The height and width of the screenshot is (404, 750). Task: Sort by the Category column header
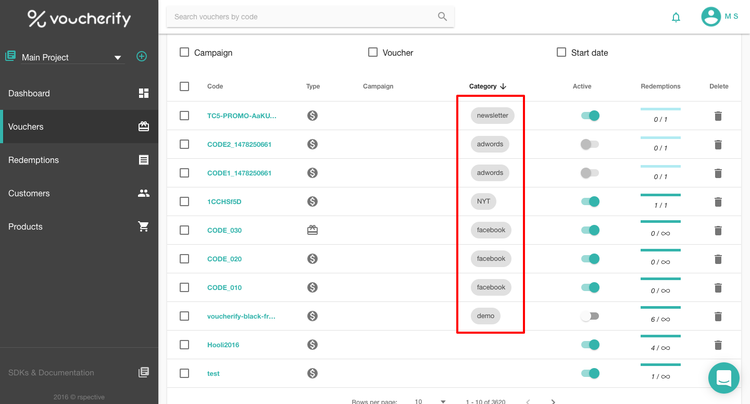(x=487, y=86)
